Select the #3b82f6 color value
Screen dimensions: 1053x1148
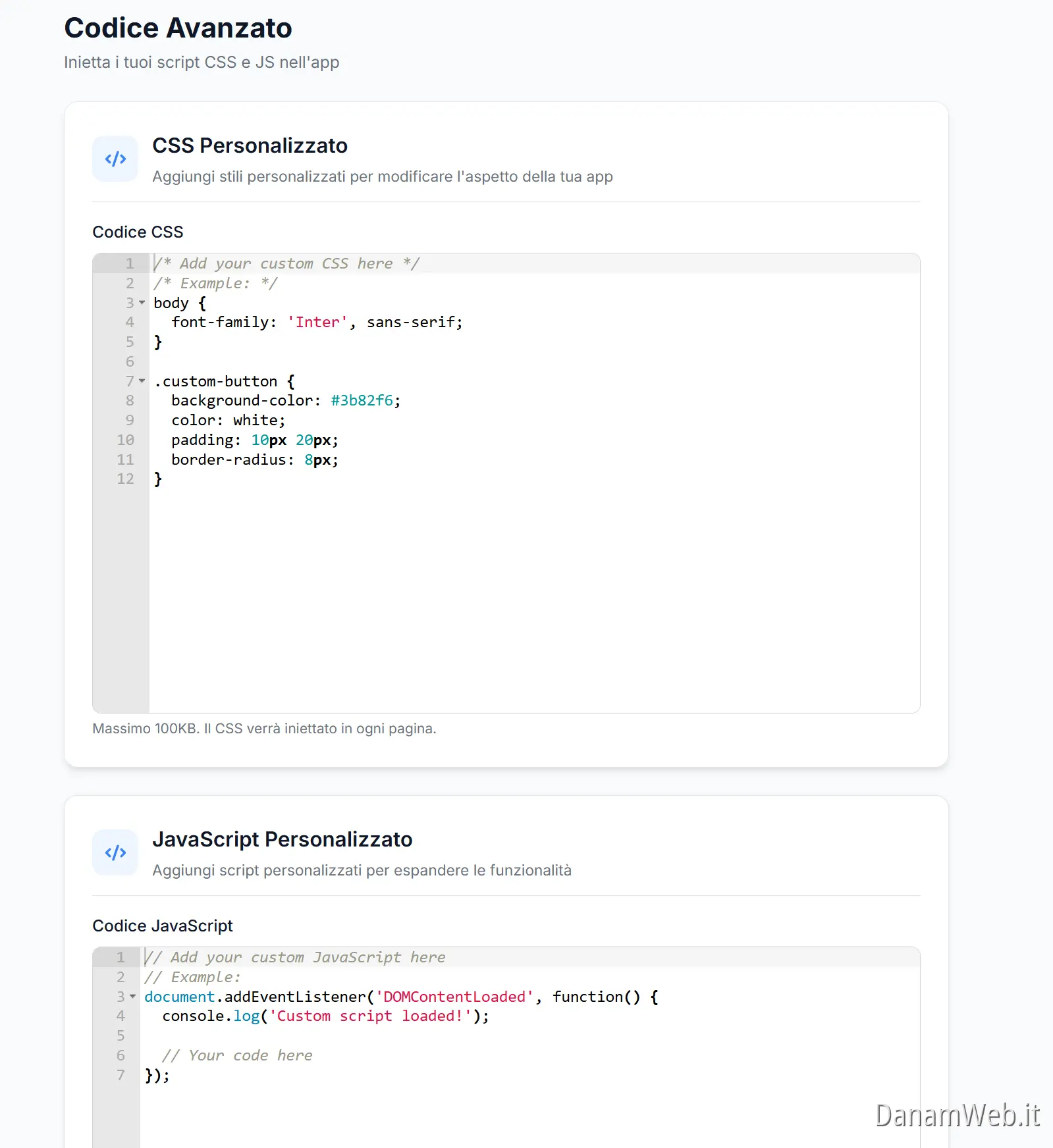[x=362, y=401]
